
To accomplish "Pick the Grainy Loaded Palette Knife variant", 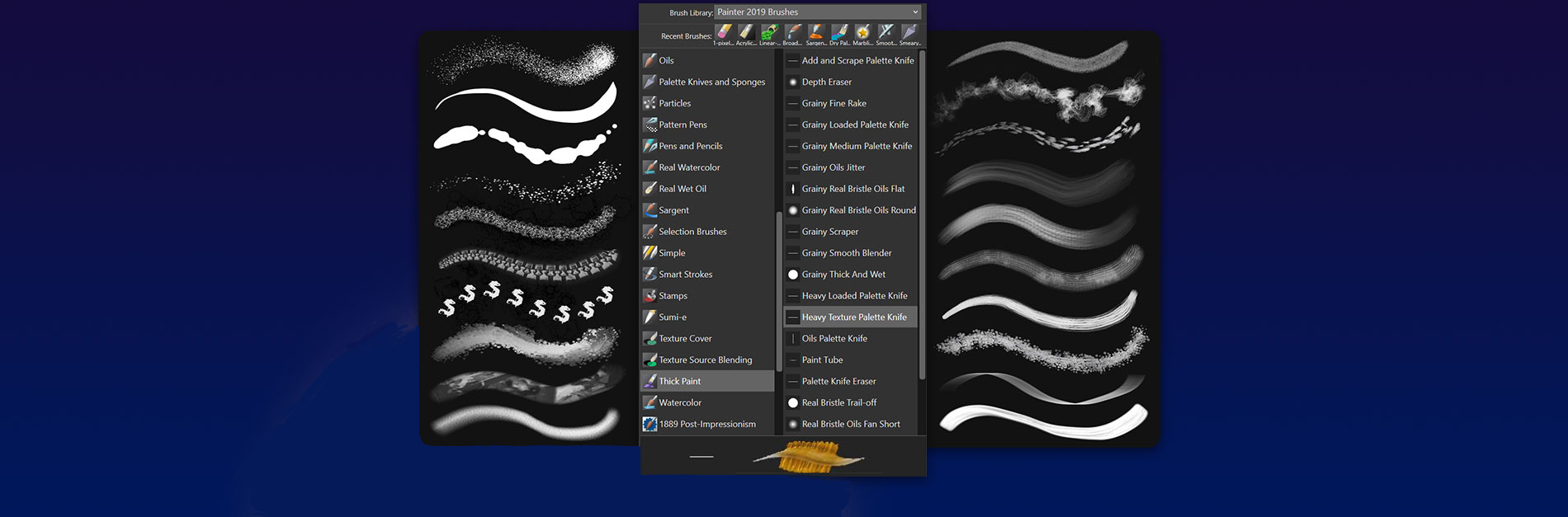I will [850, 125].
